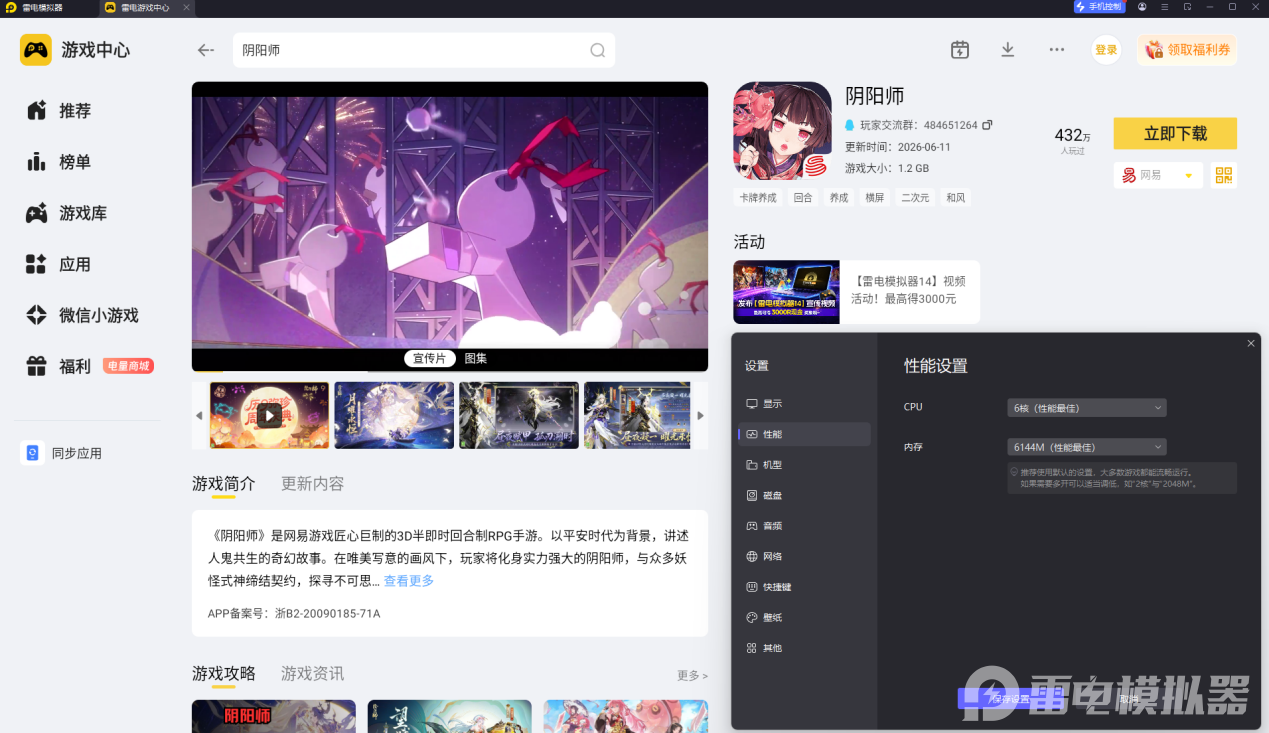Open the calendar reservation icon in toolbar
Image resolution: width=1269 pixels, height=733 pixels.
click(x=960, y=50)
